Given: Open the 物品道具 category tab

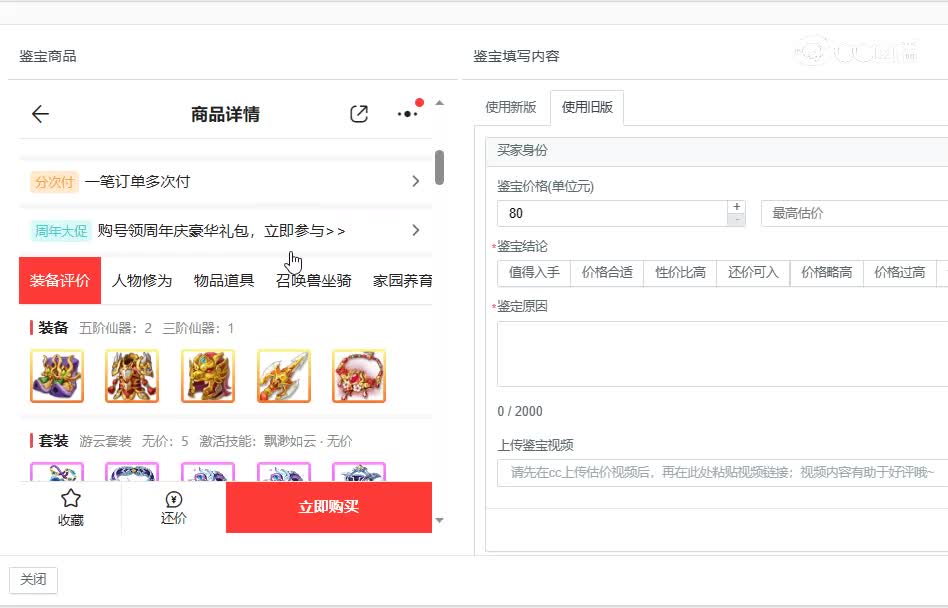Looking at the screenshot, I should tap(224, 280).
